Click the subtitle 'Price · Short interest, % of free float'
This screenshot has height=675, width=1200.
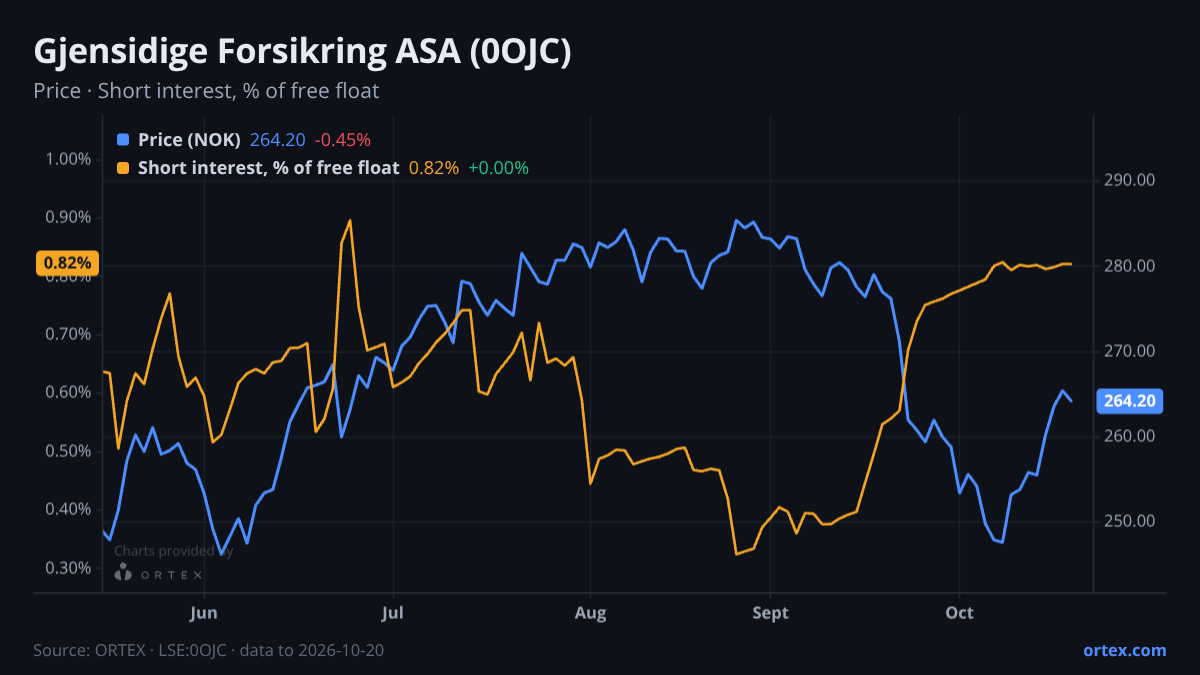(x=206, y=91)
